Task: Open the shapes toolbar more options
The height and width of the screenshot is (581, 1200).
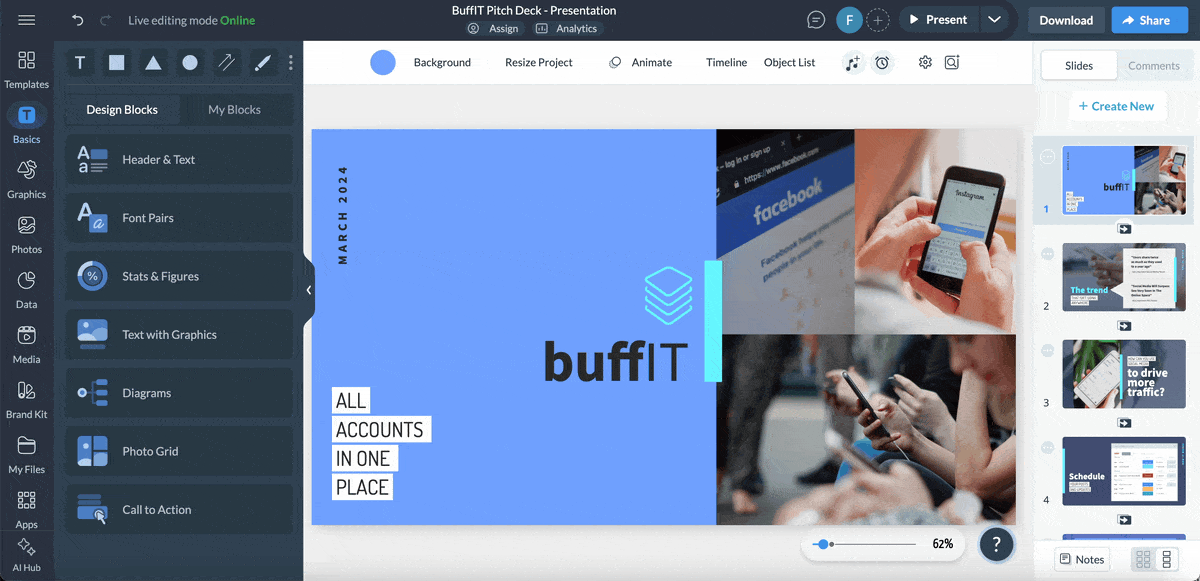Action: tap(291, 63)
